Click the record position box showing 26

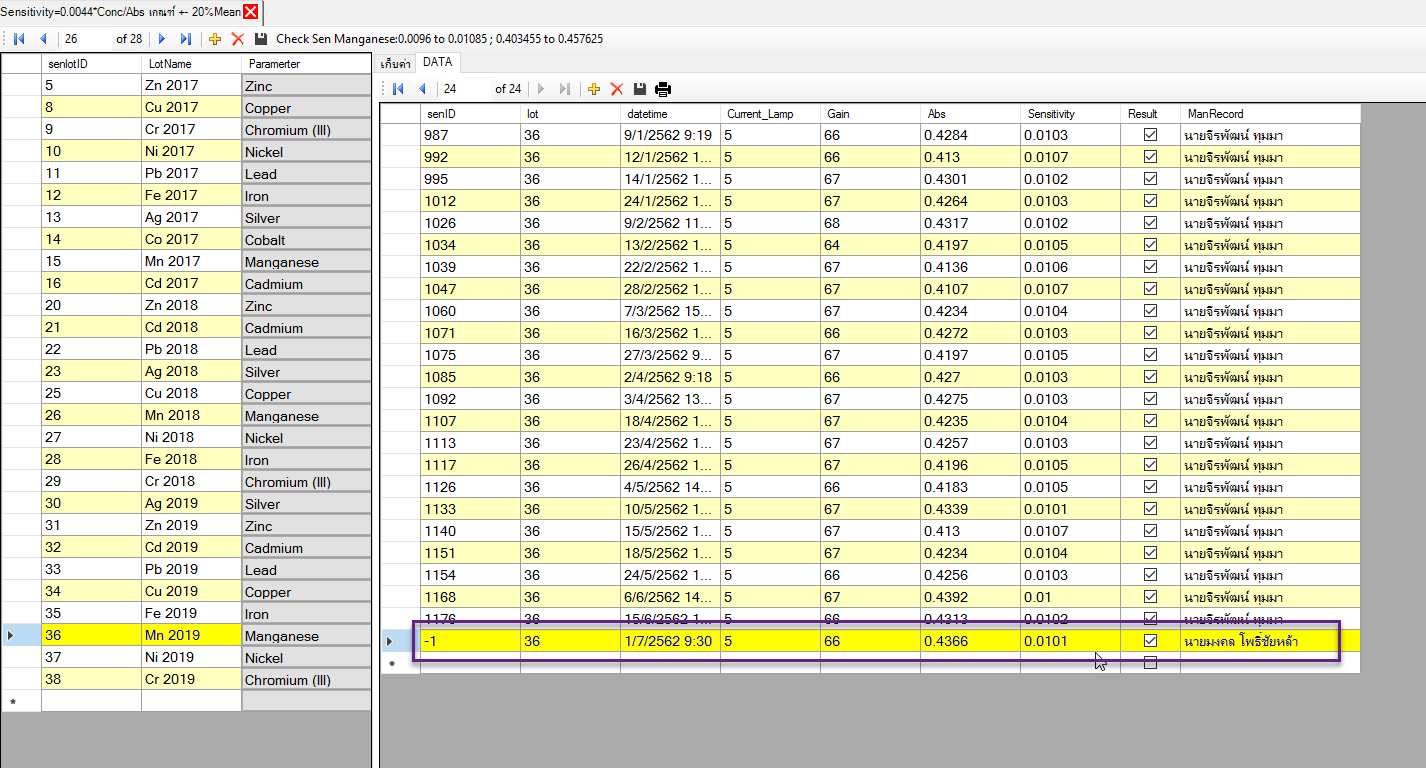(84, 39)
